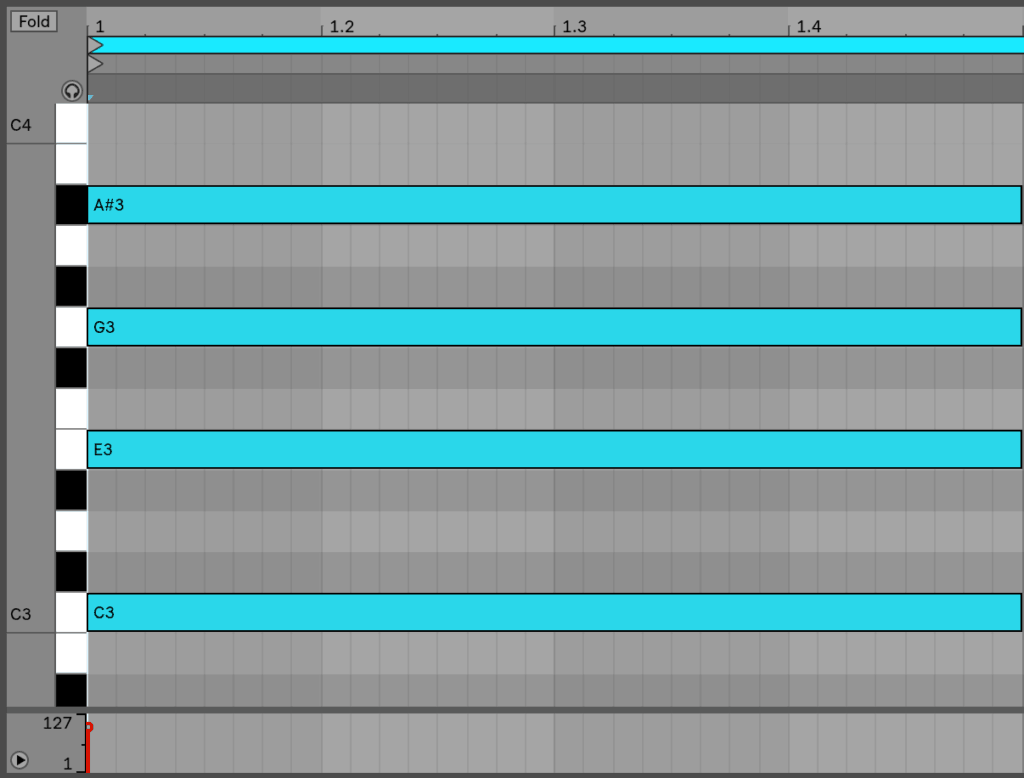
Task: Click the D3 white piano key
Action: click(x=71, y=531)
